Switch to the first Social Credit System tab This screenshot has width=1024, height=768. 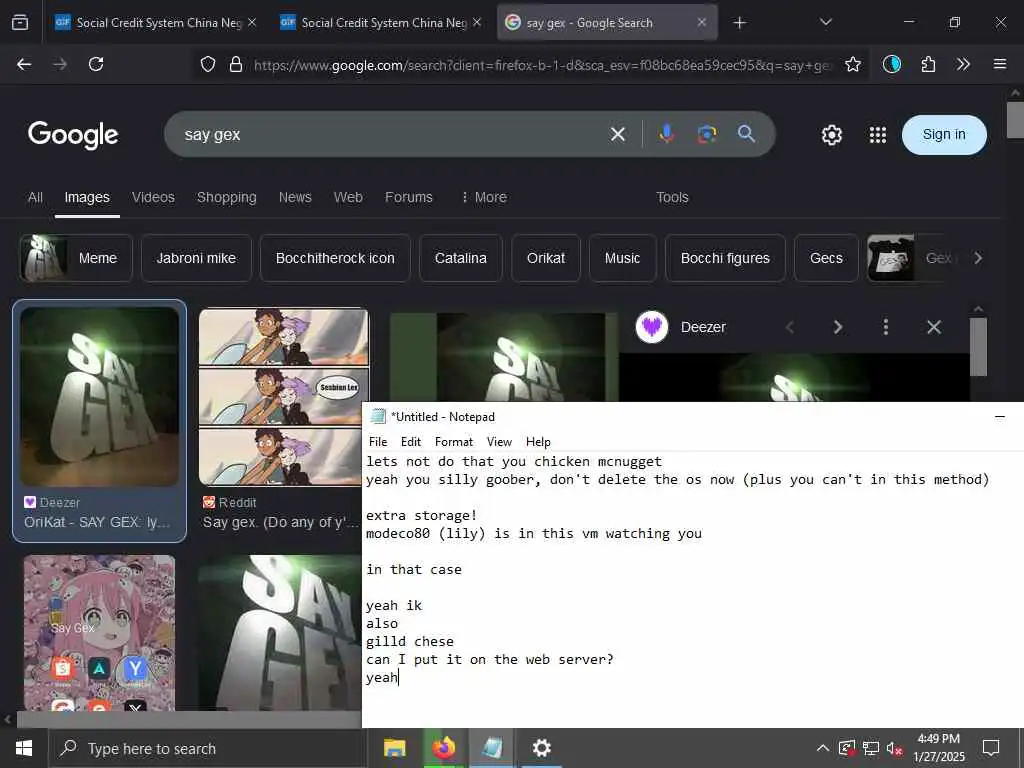coord(155,23)
